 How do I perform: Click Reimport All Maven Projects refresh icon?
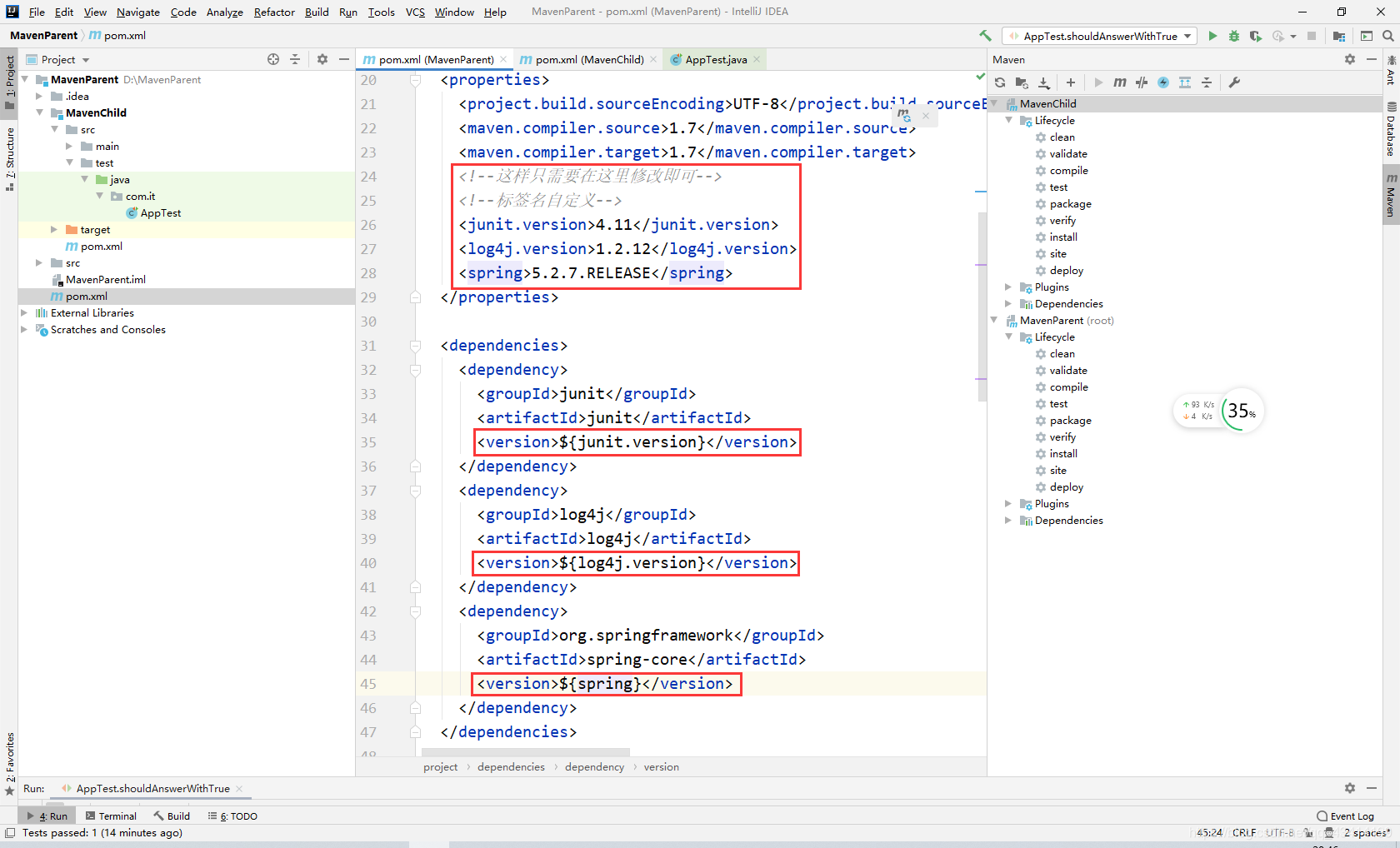coord(1000,82)
